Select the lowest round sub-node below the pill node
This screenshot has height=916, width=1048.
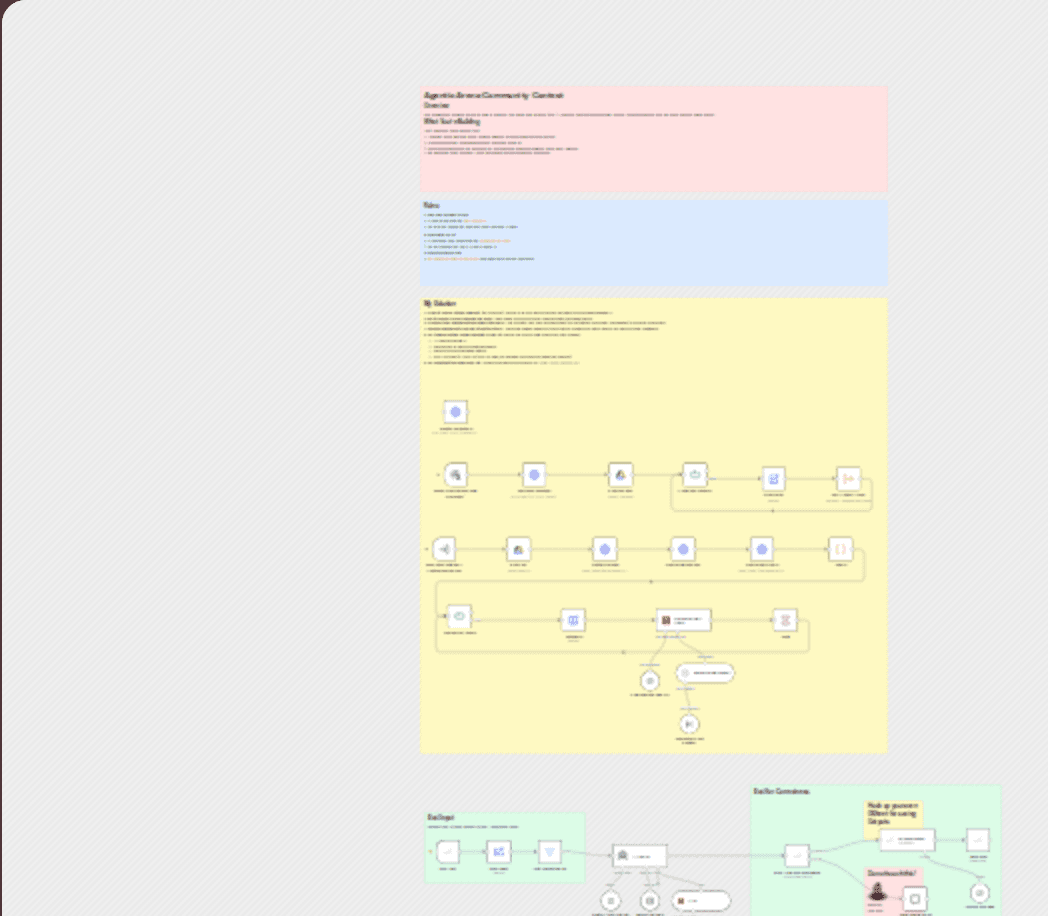click(x=689, y=724)
